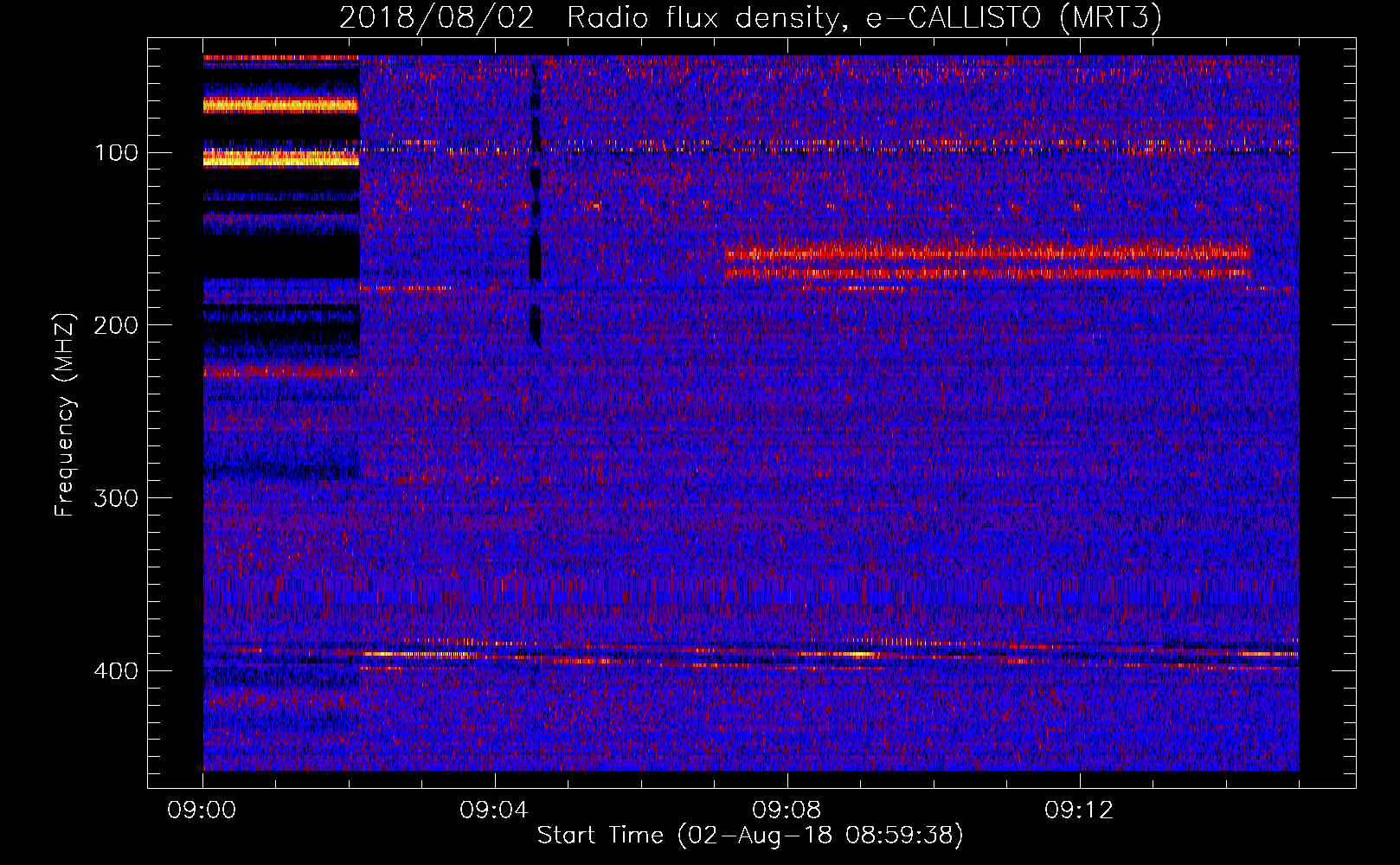The width and height of the screenshot is (1400, 865).
Task: Click the bright yellow band near 100 MHz
Action: pos(281,158)
